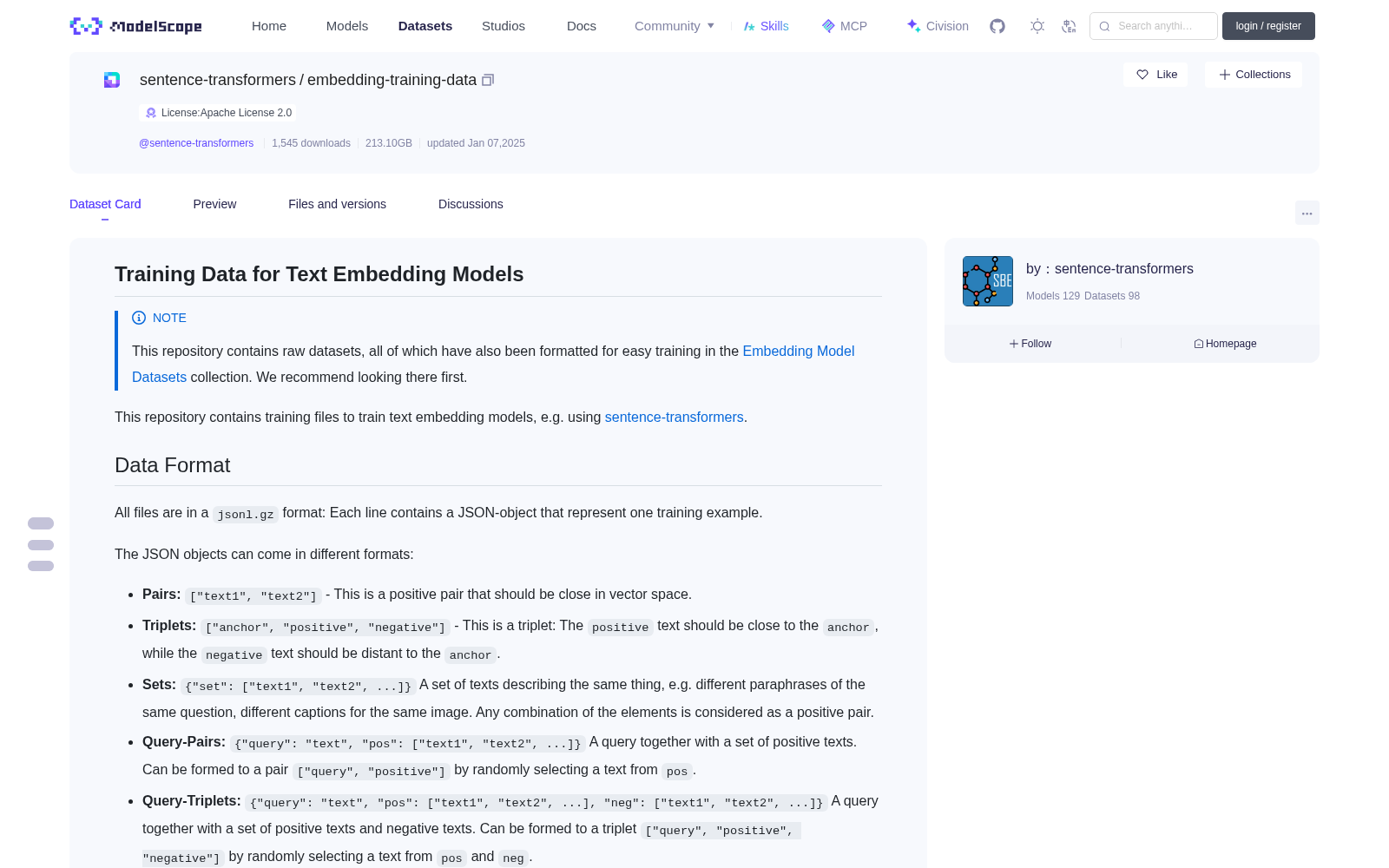The height and width of the screenshot is (868, 1389).
Task: Toggle light/dark theme sun icon
Action: [x=1037, y=26]
